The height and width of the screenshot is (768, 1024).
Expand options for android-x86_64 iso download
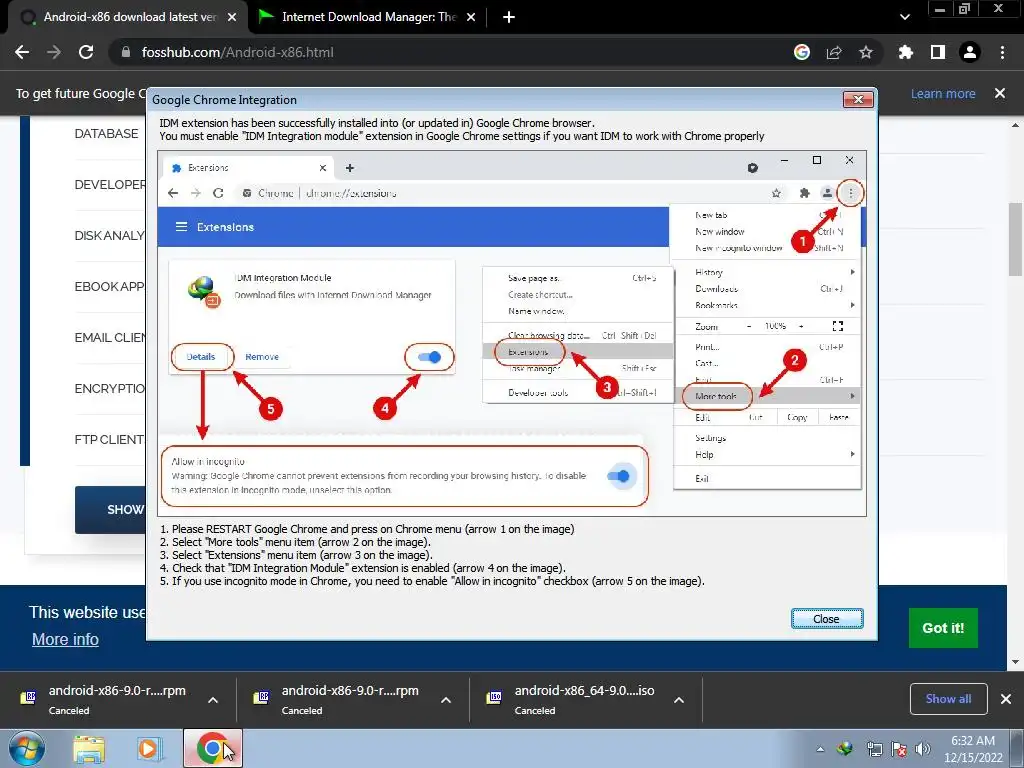(x=679, y=700)
